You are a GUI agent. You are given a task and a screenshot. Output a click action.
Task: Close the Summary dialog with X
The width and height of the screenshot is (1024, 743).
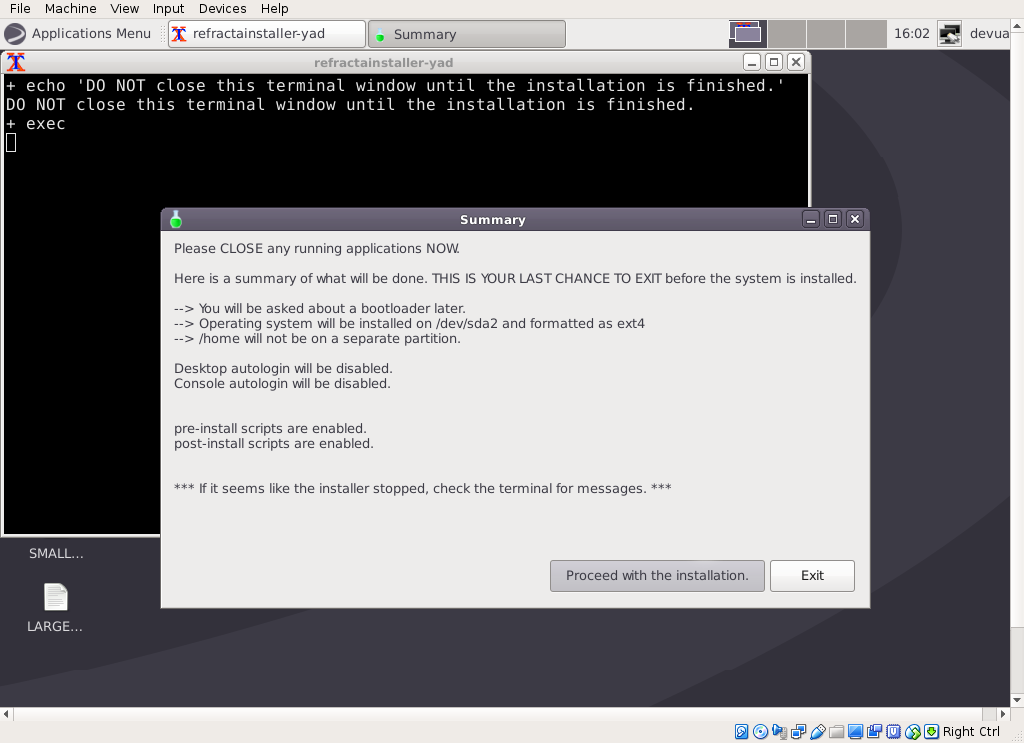(854, 219)
